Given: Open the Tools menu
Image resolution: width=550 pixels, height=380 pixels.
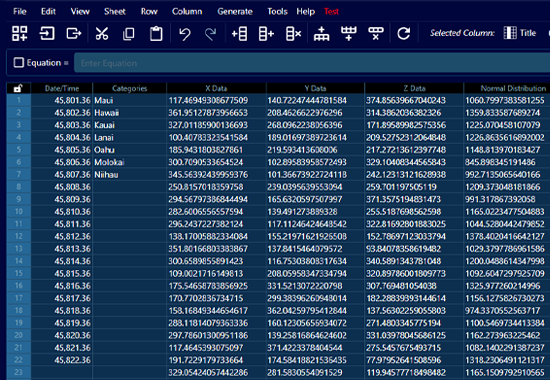Looking at the screenshot, I should [277, 11].
